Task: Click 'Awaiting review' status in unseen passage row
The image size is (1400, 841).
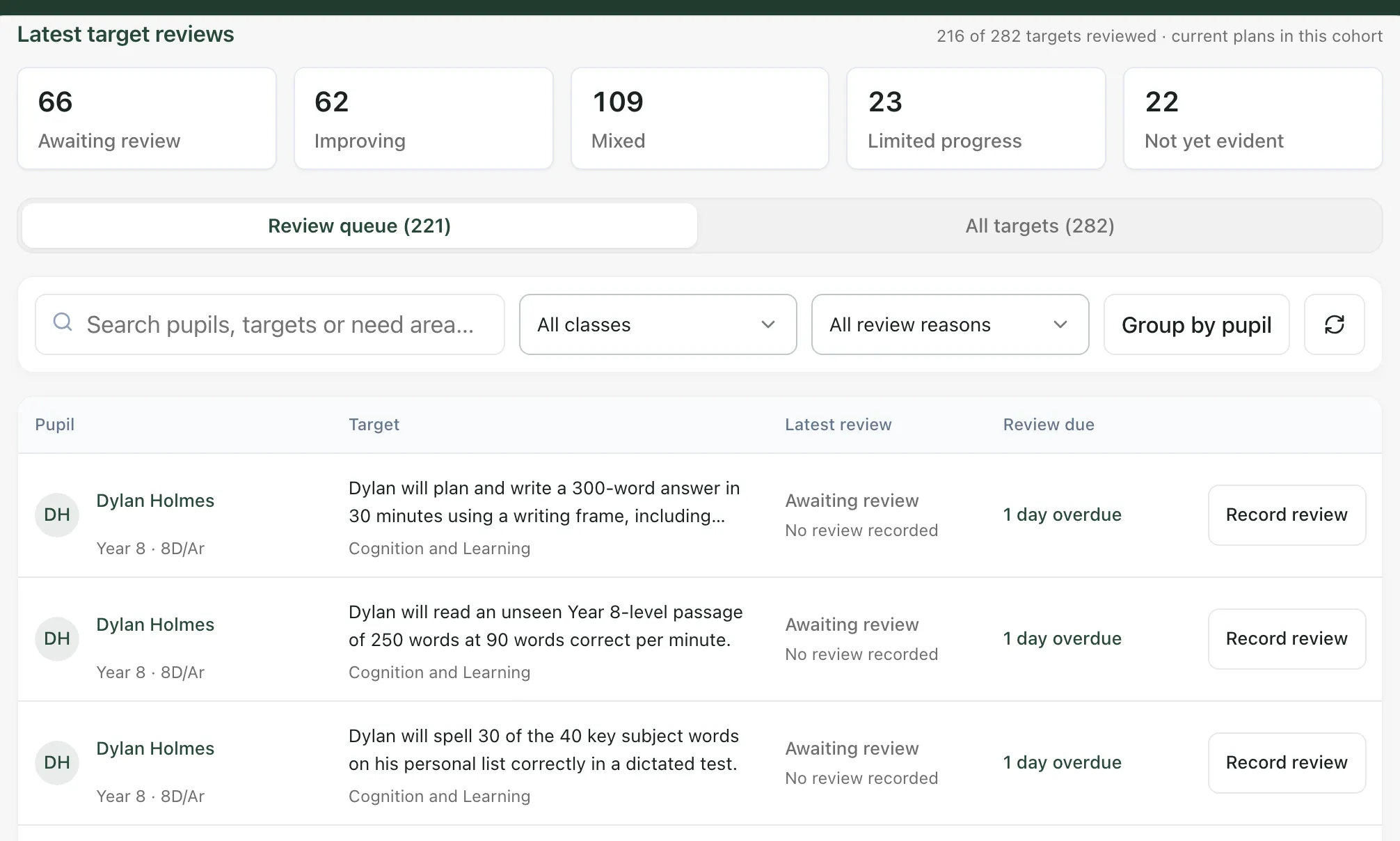Action: click(x=852, y=624)
